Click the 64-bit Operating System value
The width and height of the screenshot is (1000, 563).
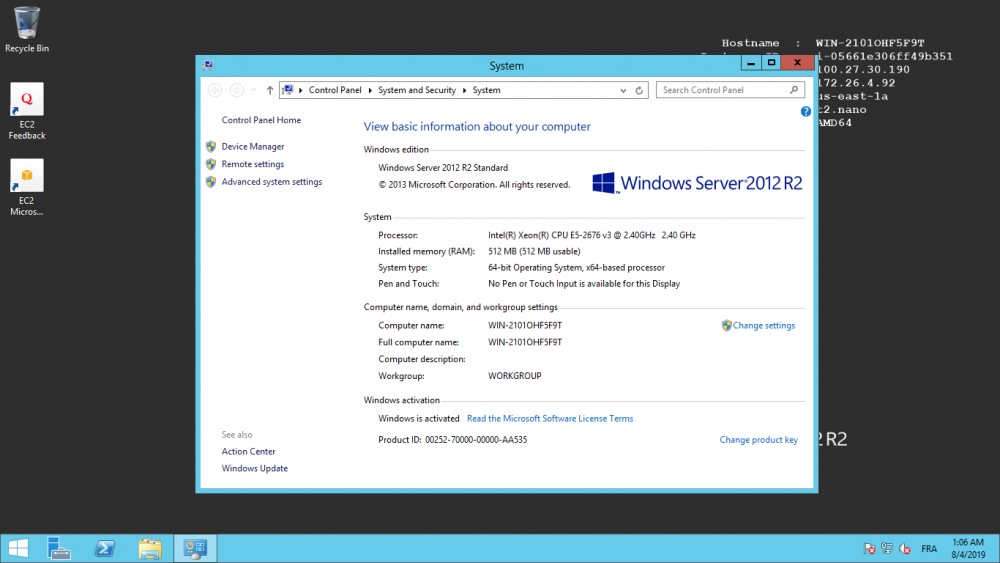pos(576,268)
